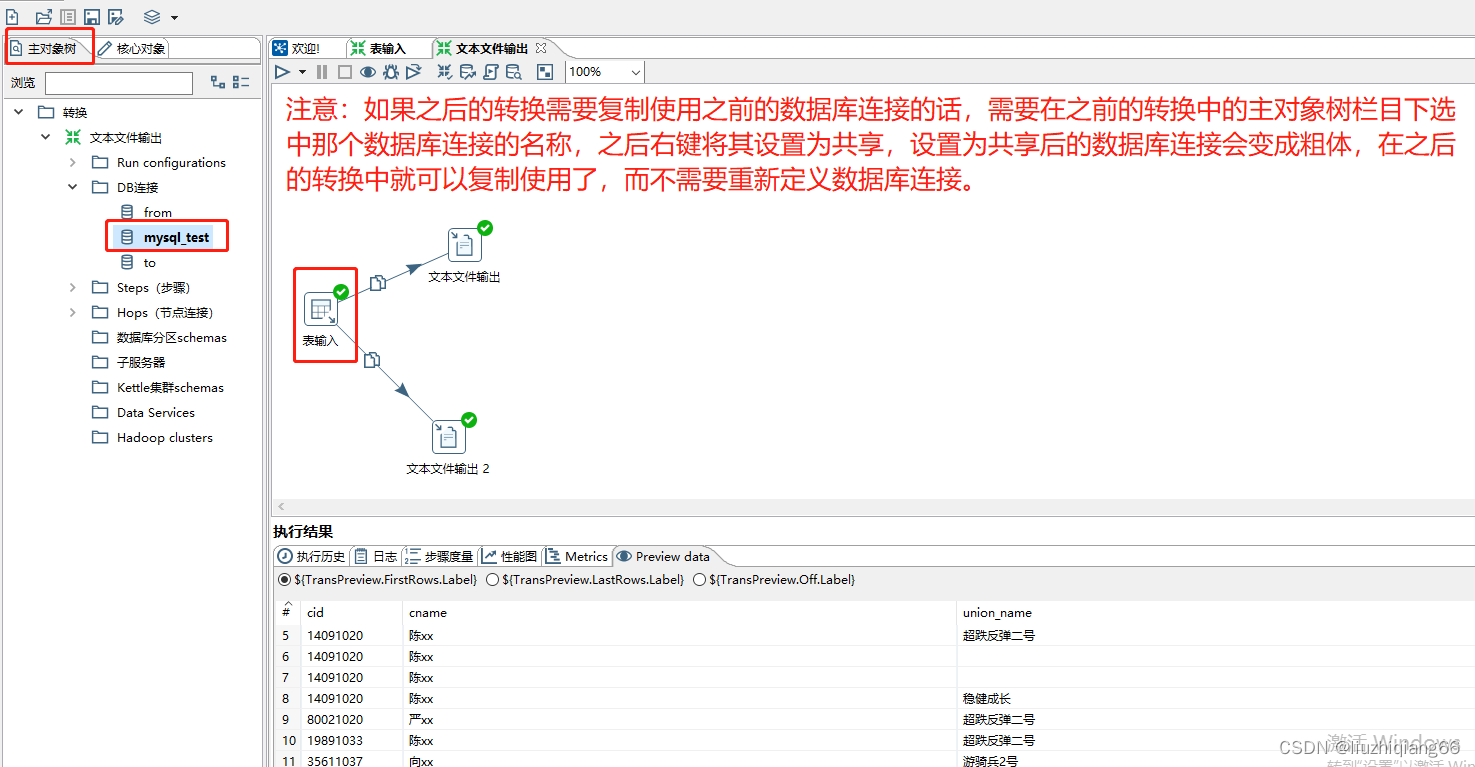Click the Verify transformation icon

(444, 72)
